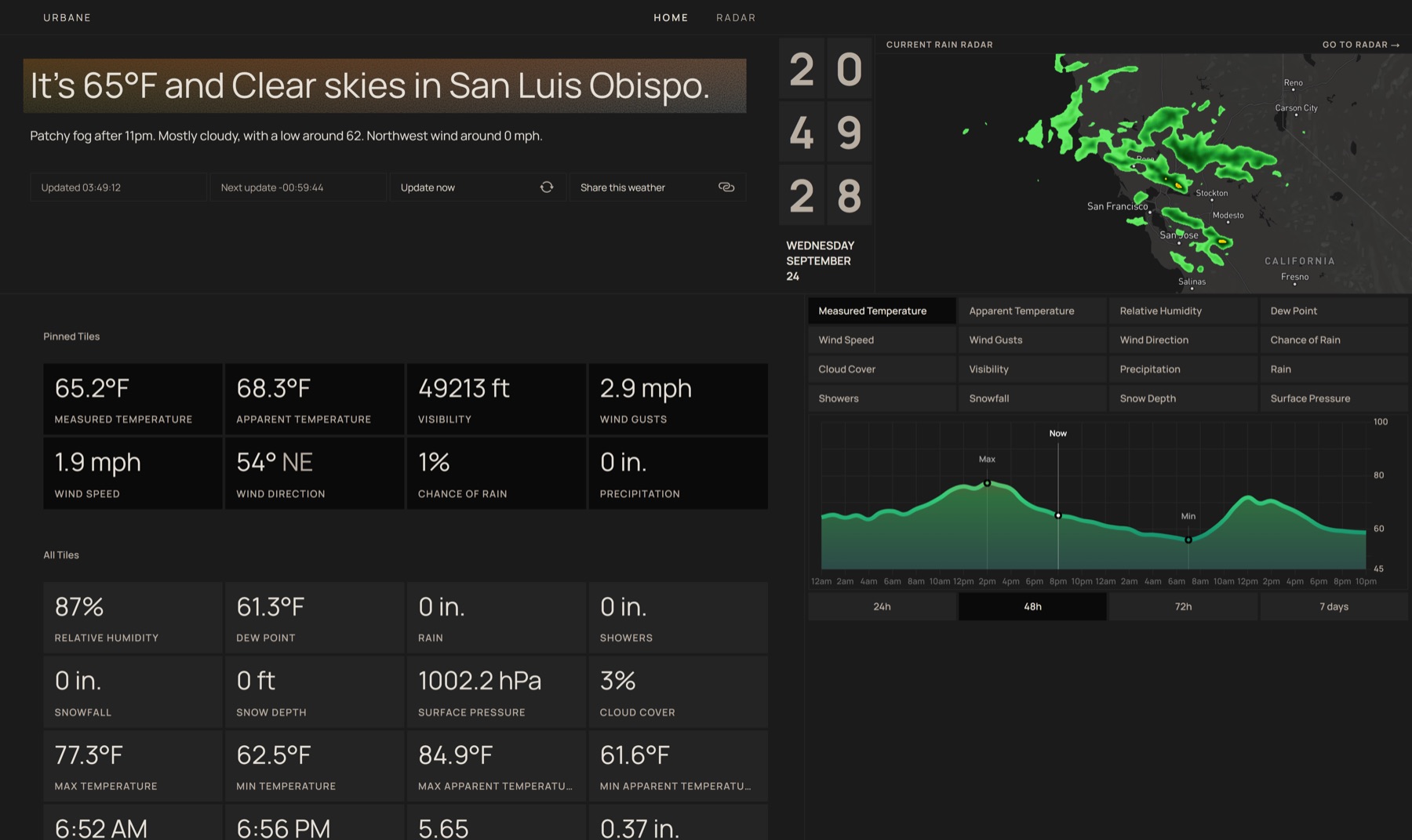Click the Max point on the temperature chart
This screenshot has width=1412, height=840.
(987, 483)
